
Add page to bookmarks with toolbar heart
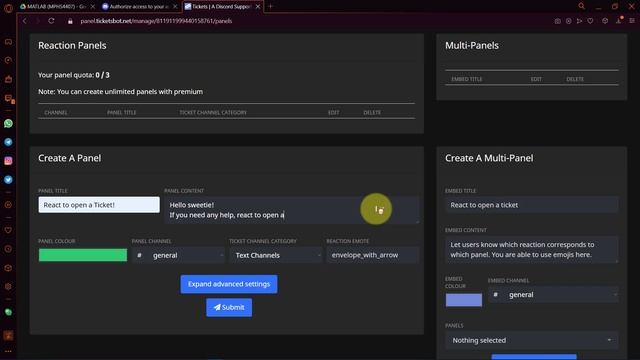click(x=590, y=21)
